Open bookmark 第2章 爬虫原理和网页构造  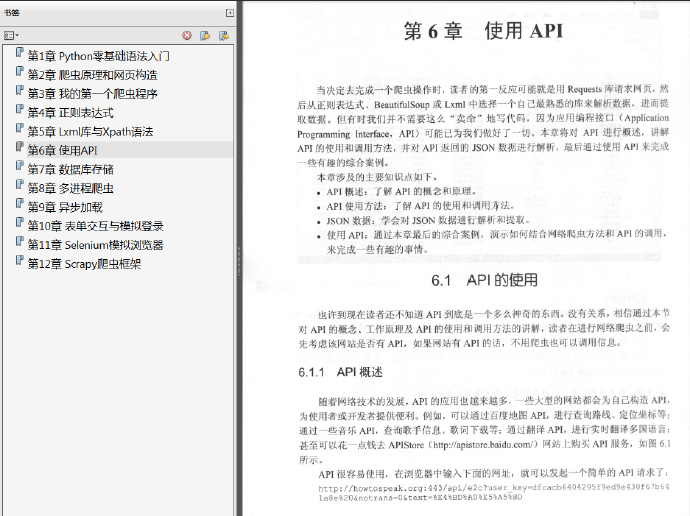click(92, 75)
